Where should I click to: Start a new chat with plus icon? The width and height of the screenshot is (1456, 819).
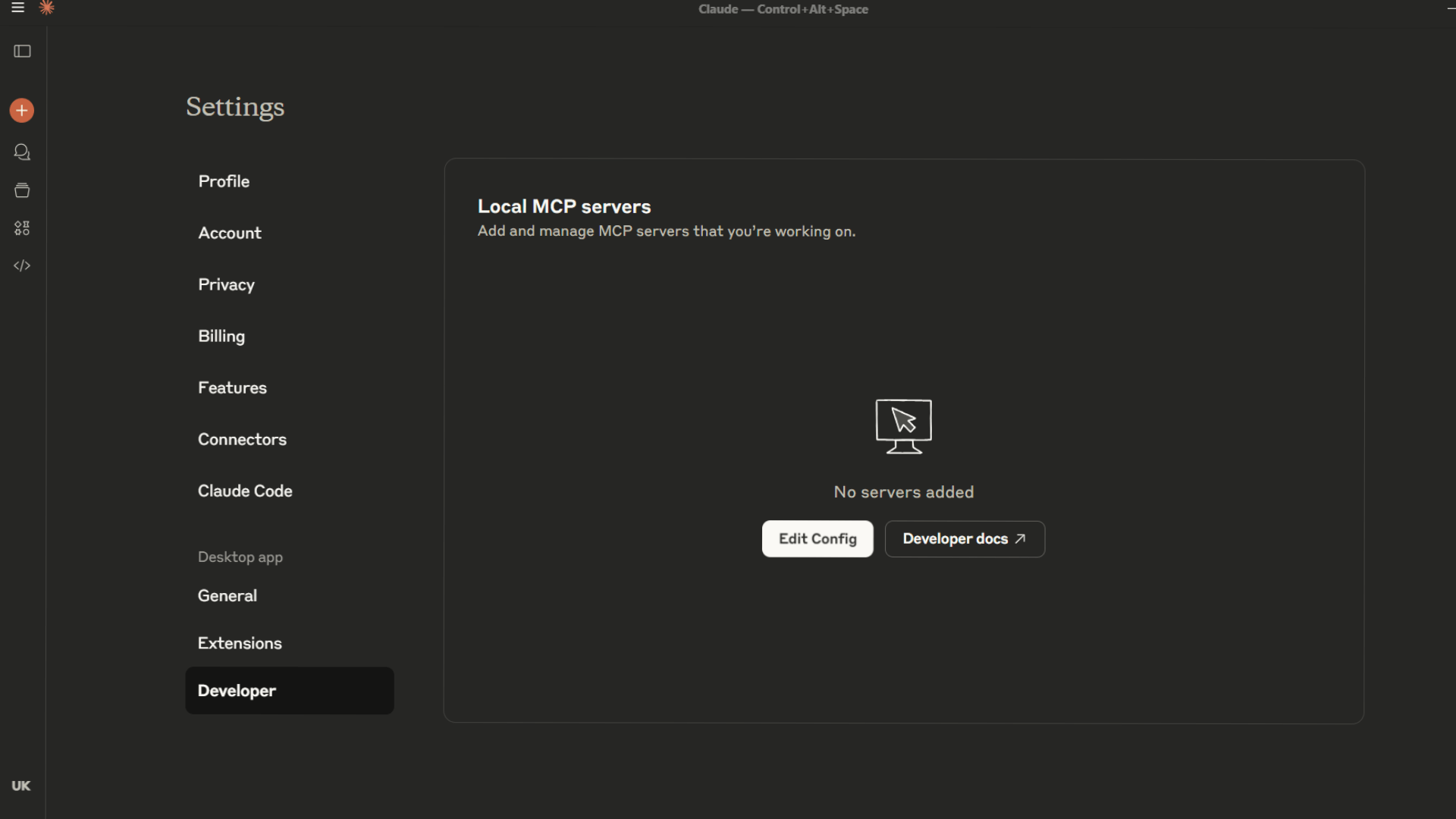pos(22,111)
